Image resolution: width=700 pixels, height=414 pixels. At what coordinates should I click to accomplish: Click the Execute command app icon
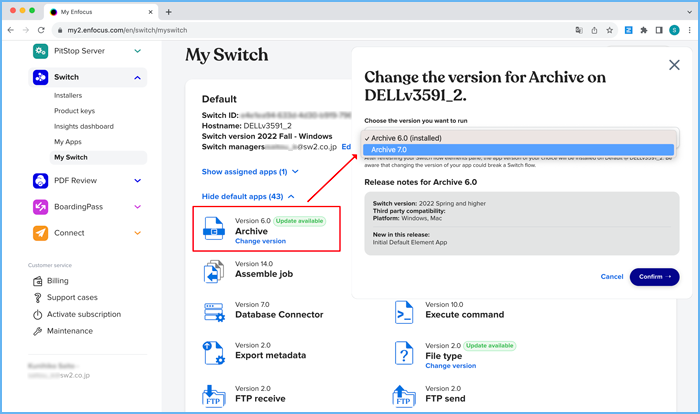(404, 312)
